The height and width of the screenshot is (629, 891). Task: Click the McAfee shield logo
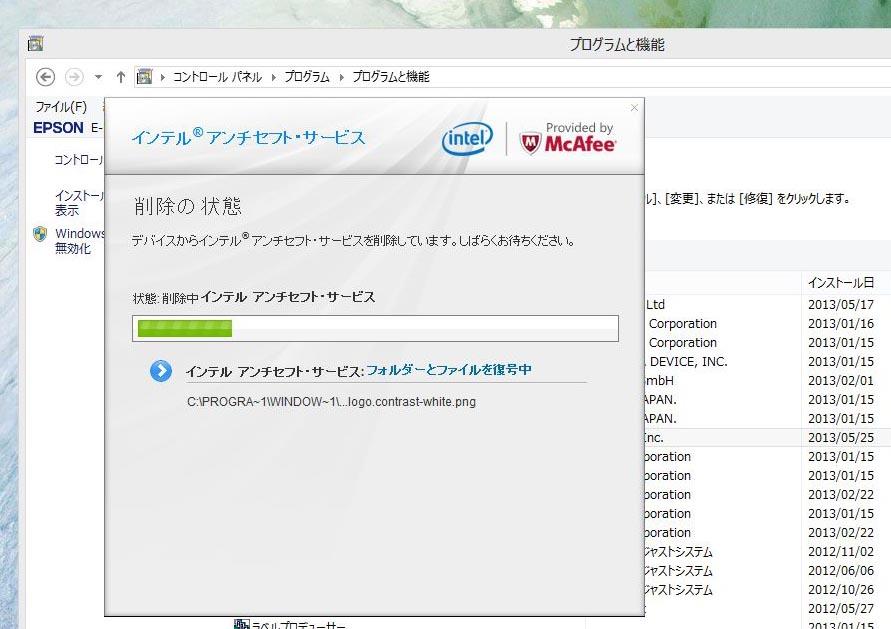530,143
